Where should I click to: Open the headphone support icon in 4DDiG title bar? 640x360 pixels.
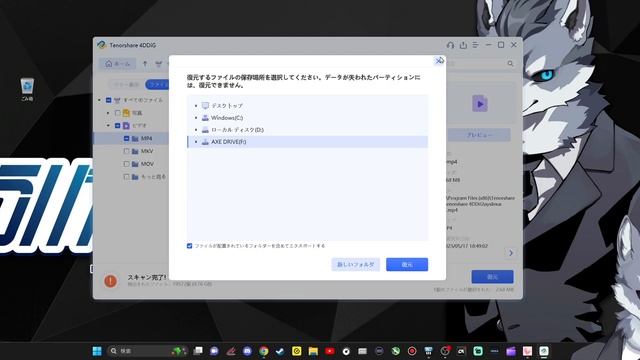(x=450, y=45)
